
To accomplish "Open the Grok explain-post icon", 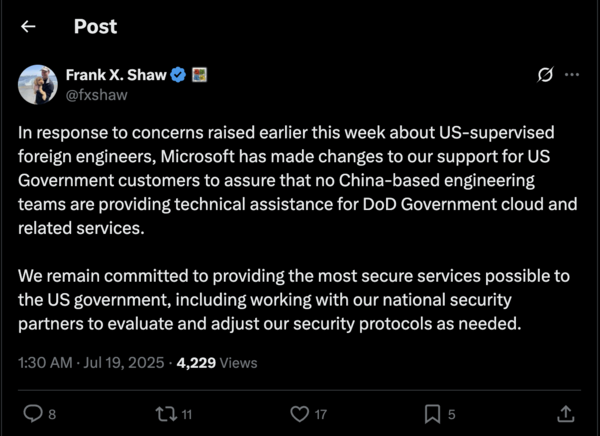I will (x=545, y=75).
